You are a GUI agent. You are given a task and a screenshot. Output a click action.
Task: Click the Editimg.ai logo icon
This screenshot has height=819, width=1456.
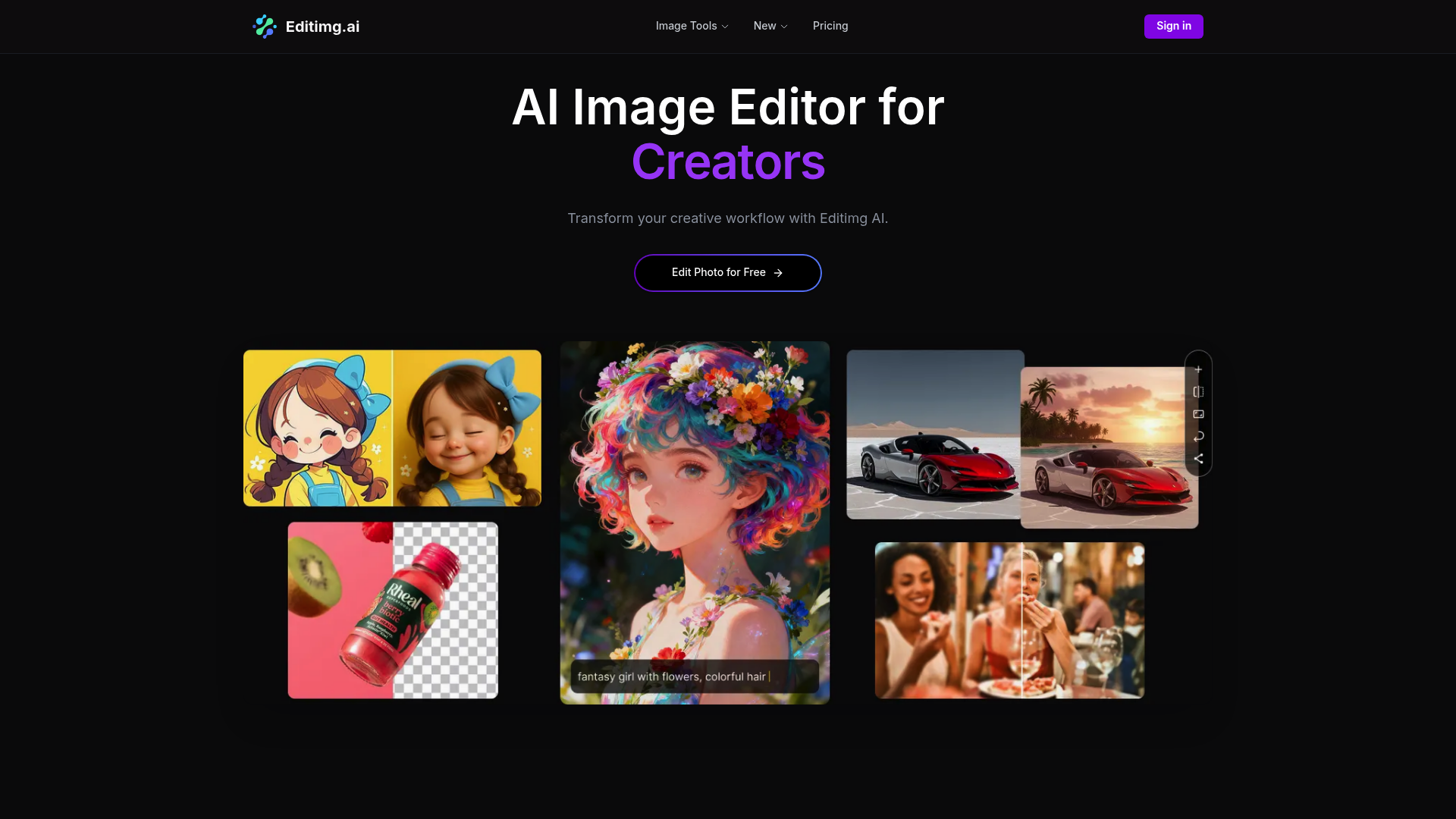(x=265, y=26)
